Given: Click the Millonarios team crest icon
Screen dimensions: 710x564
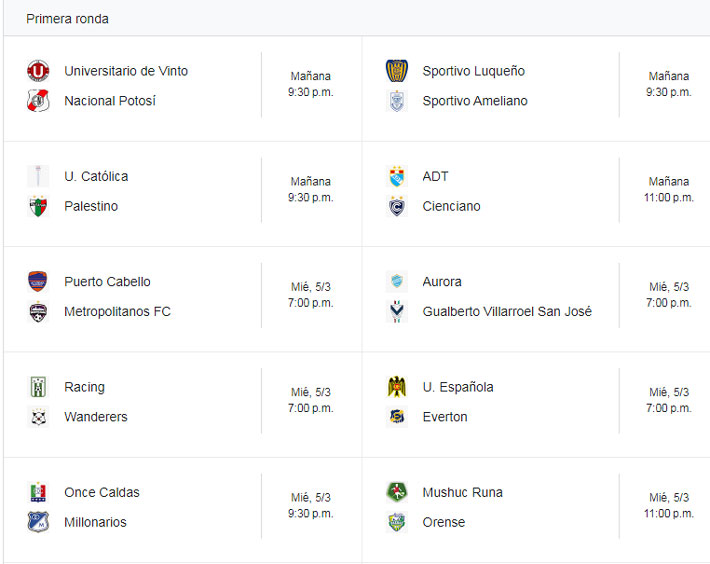Looking at the screenshot, I should (x=38, y=522).
